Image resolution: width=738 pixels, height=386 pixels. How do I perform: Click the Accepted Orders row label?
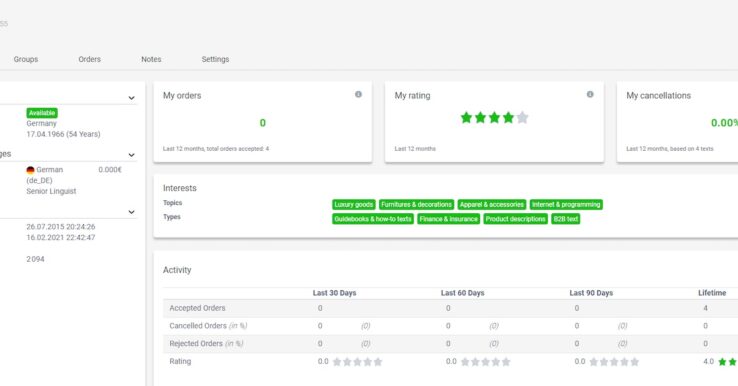[197, 308]
